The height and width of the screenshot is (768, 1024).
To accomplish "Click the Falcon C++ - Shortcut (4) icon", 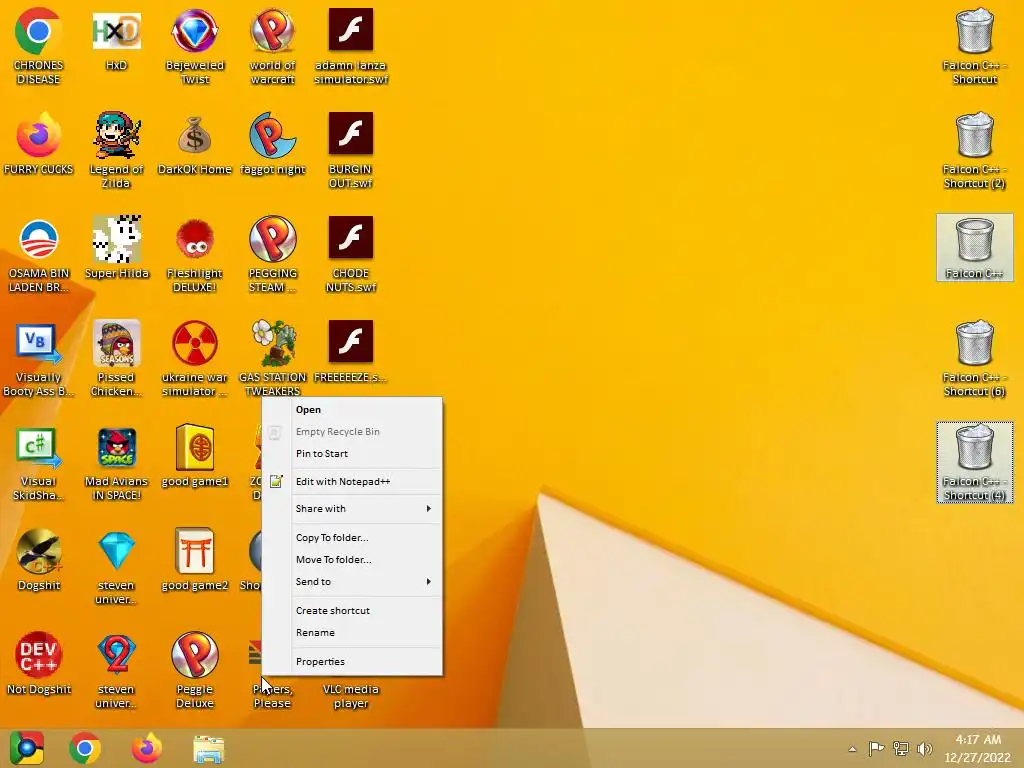I will click(974, 462).
